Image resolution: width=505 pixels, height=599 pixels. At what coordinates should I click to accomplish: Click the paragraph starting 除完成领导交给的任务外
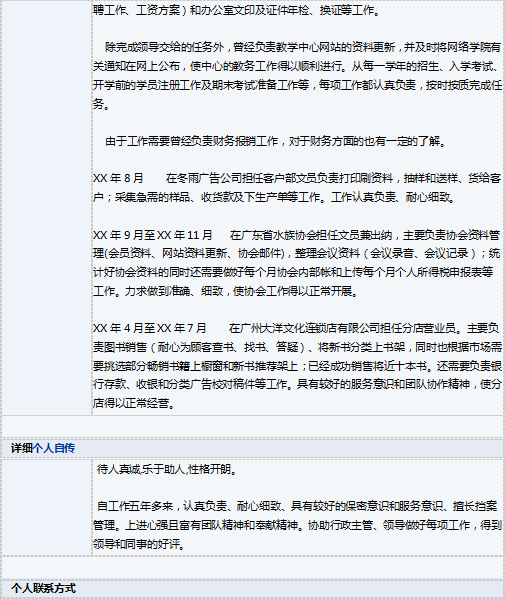pyautogui.click(x=297, y=75)
